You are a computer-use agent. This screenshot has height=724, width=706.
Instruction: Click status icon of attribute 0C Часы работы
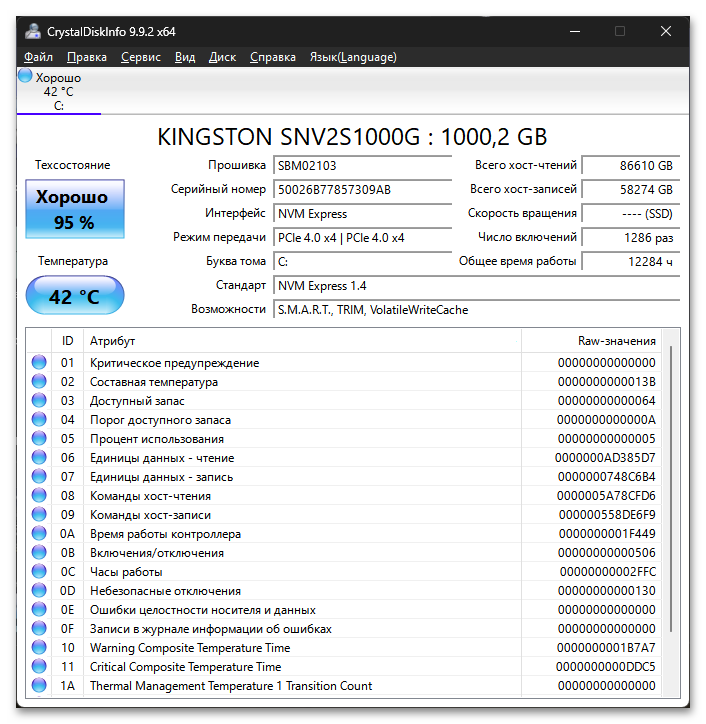39,571
